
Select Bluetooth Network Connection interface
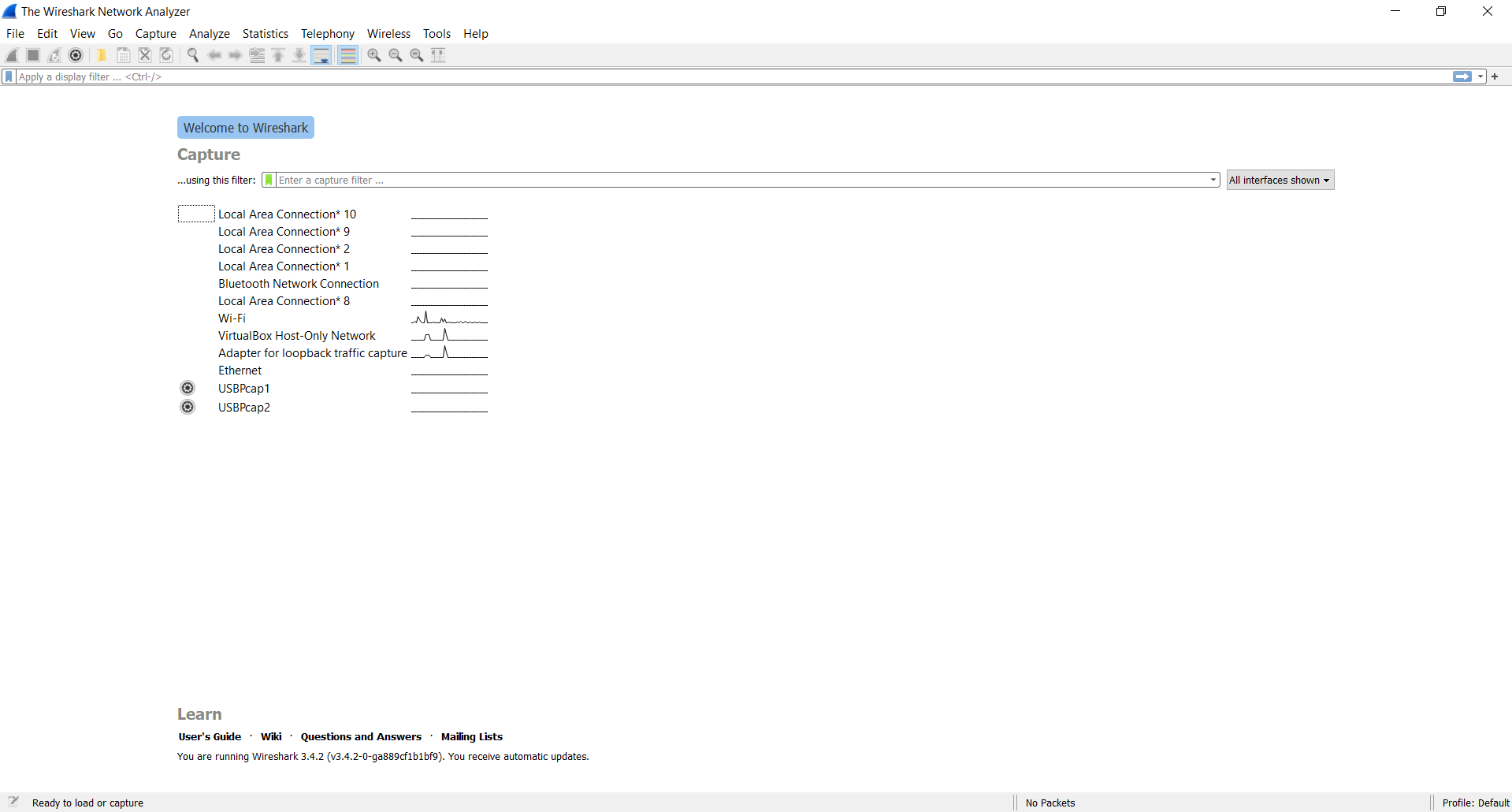(332, 284)
